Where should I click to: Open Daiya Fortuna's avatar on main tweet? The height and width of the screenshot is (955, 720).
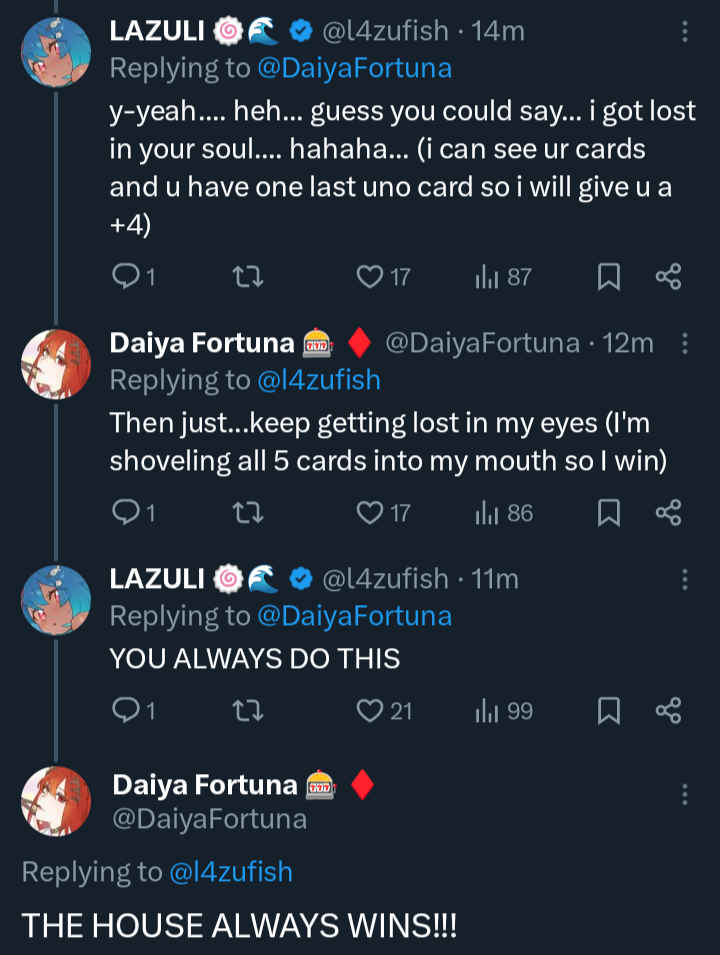point(57,801)
